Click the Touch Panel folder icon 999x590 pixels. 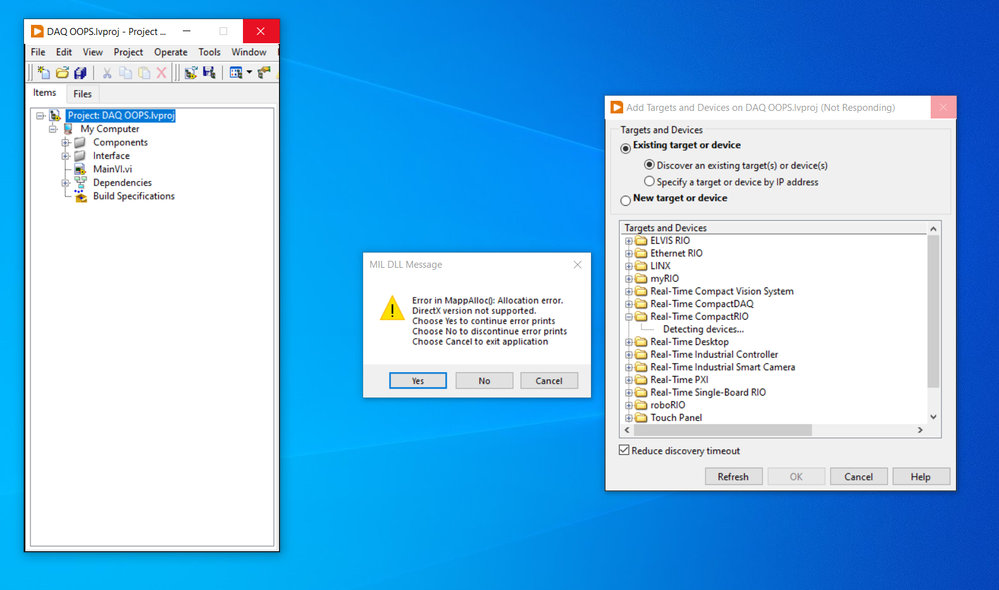tap(641, 417)
